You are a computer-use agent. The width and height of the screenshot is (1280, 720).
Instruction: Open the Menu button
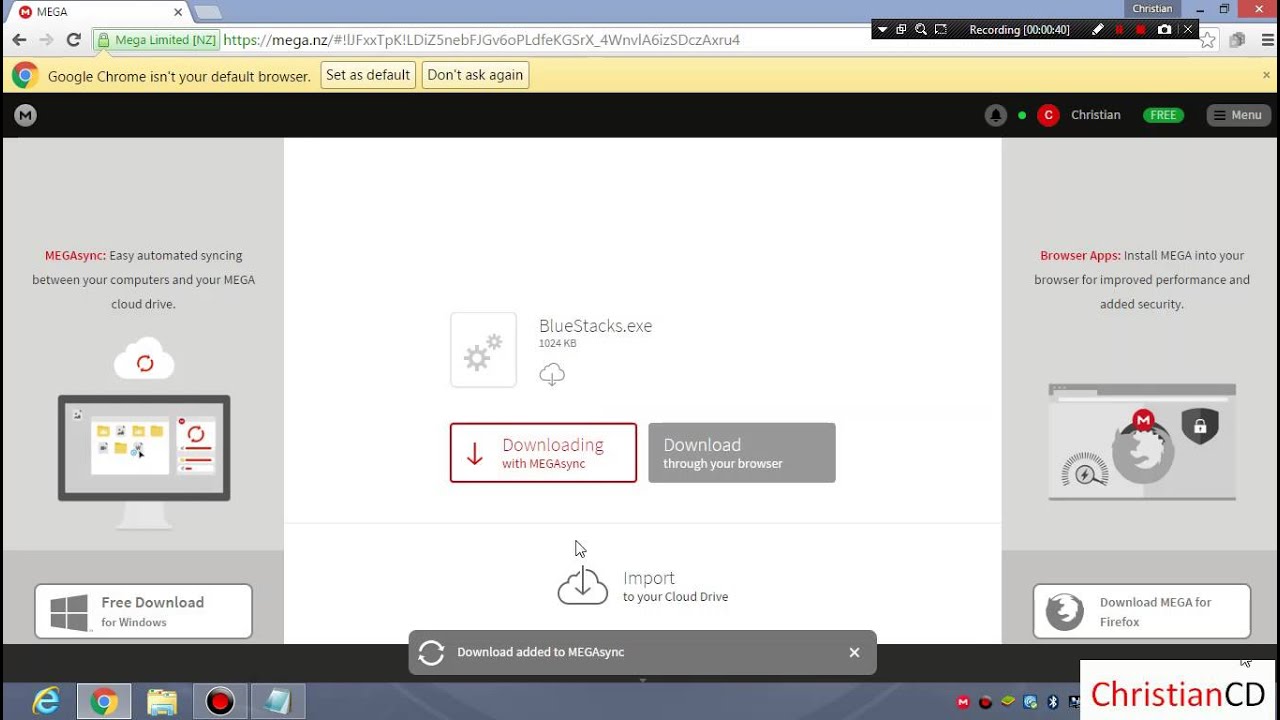pos(1238,115)
